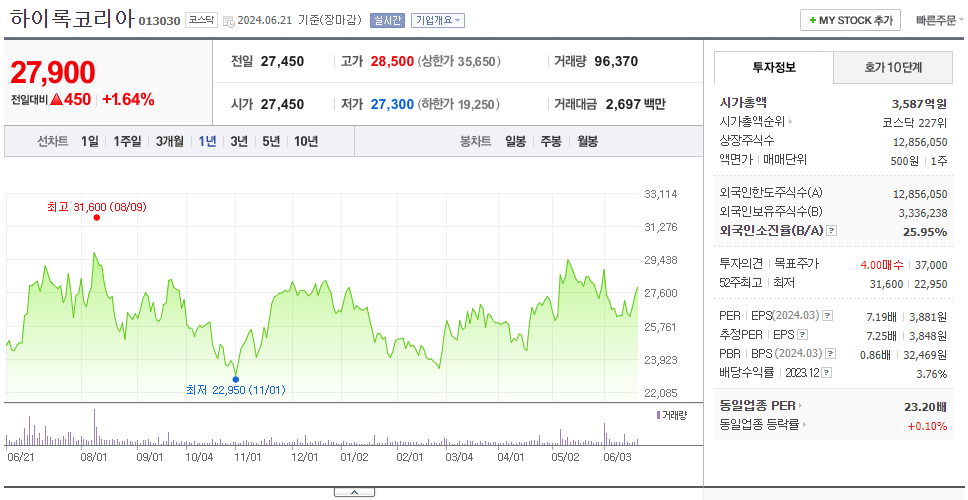Click the 저가 value 27,300
This screenshot has width=968, height=500.
[392, 104]
